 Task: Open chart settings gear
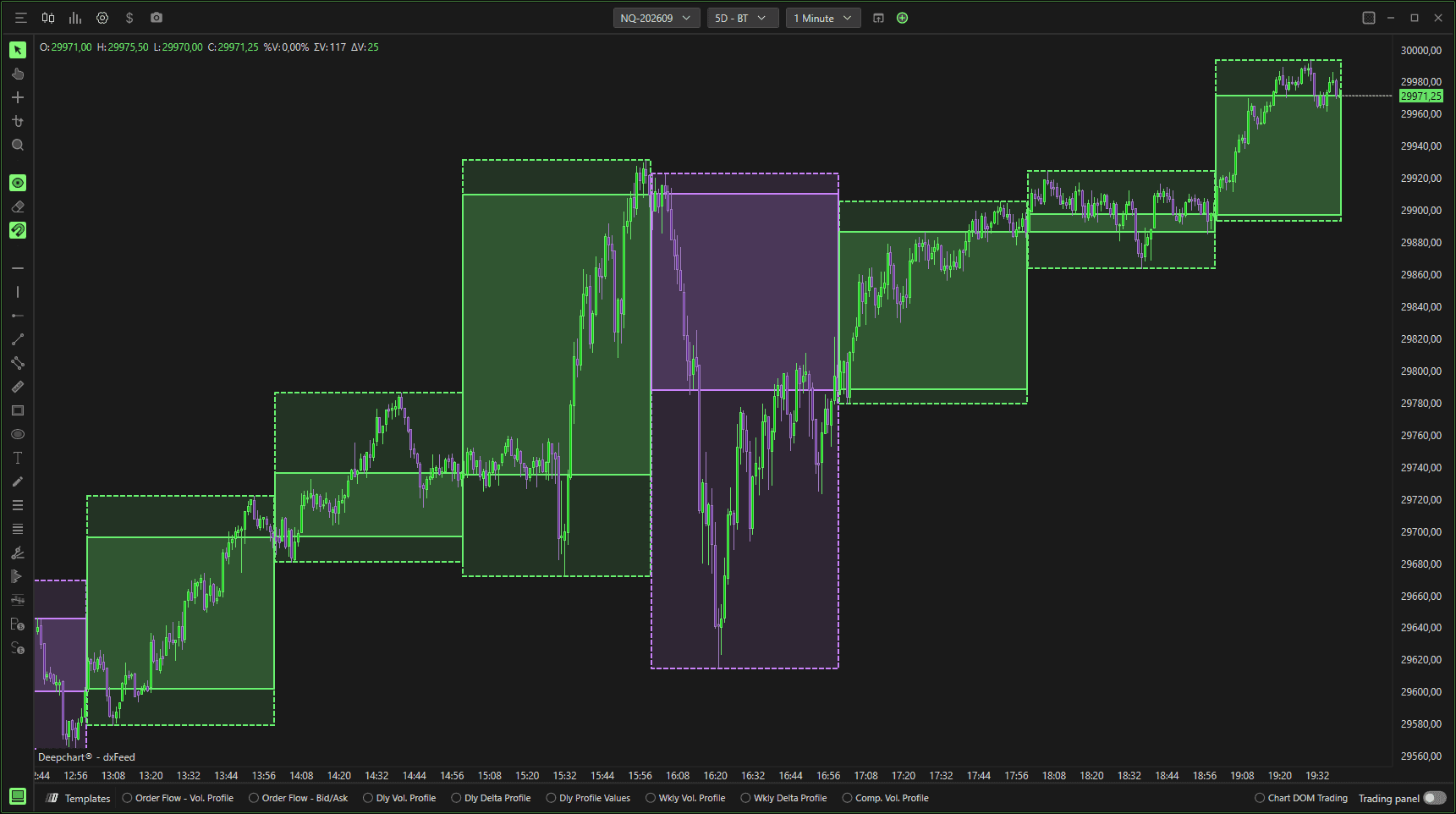102,18
